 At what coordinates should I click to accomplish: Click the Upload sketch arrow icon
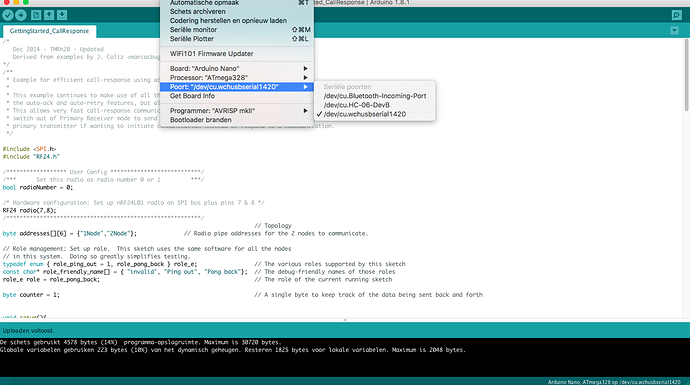[21, 15]
